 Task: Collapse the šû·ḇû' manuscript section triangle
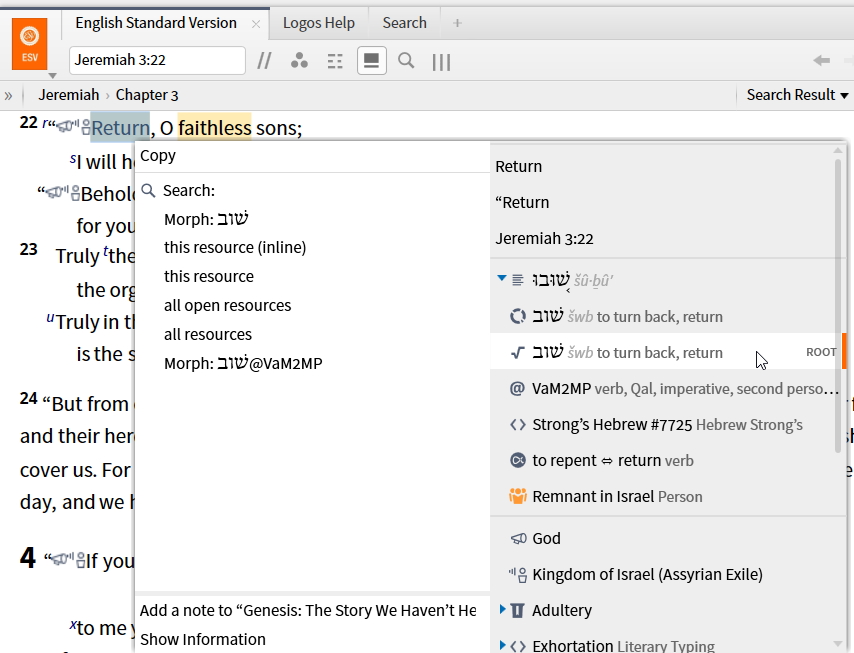(502, 278)
